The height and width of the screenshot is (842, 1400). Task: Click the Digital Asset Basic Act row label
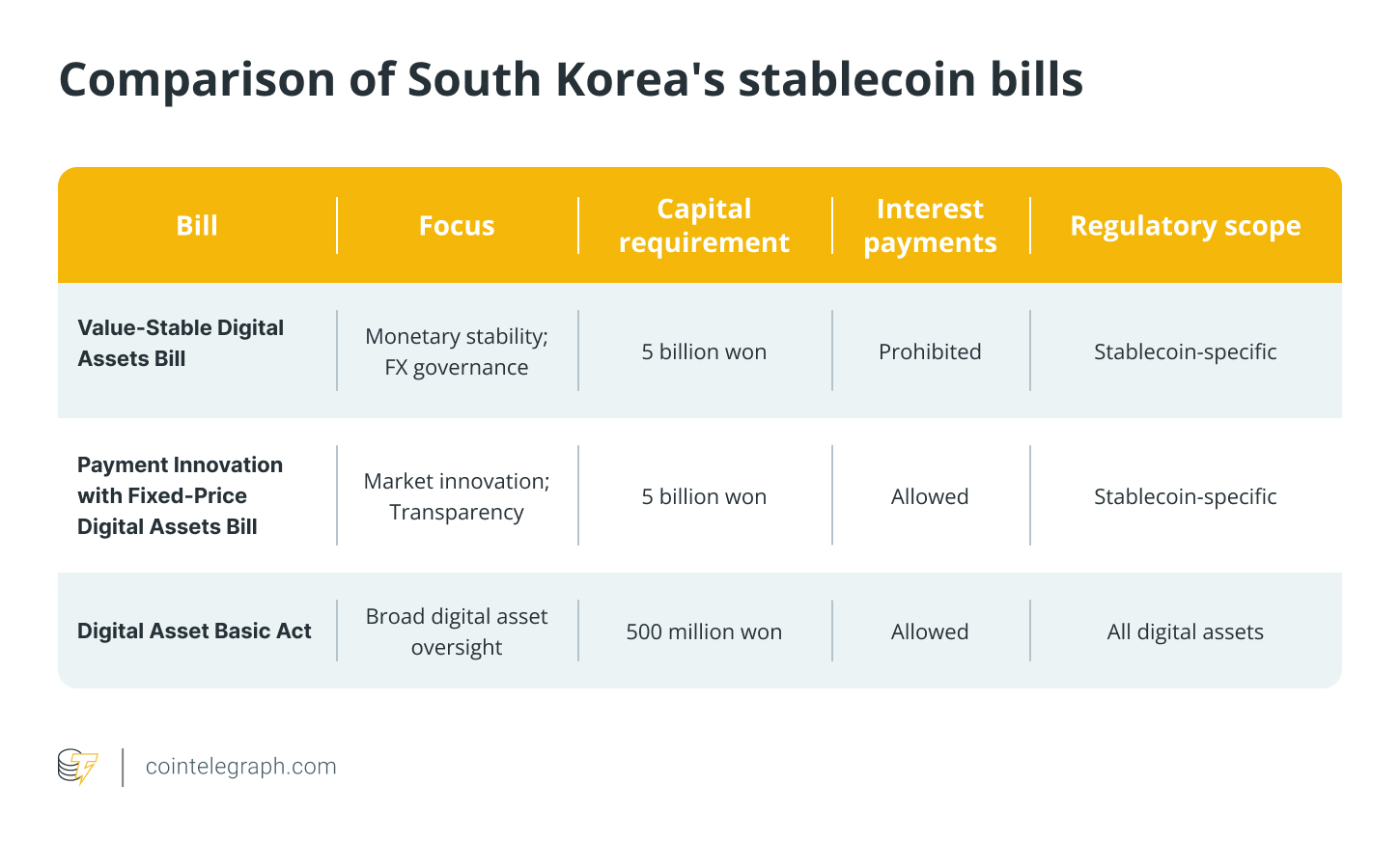tap(194, 631)
